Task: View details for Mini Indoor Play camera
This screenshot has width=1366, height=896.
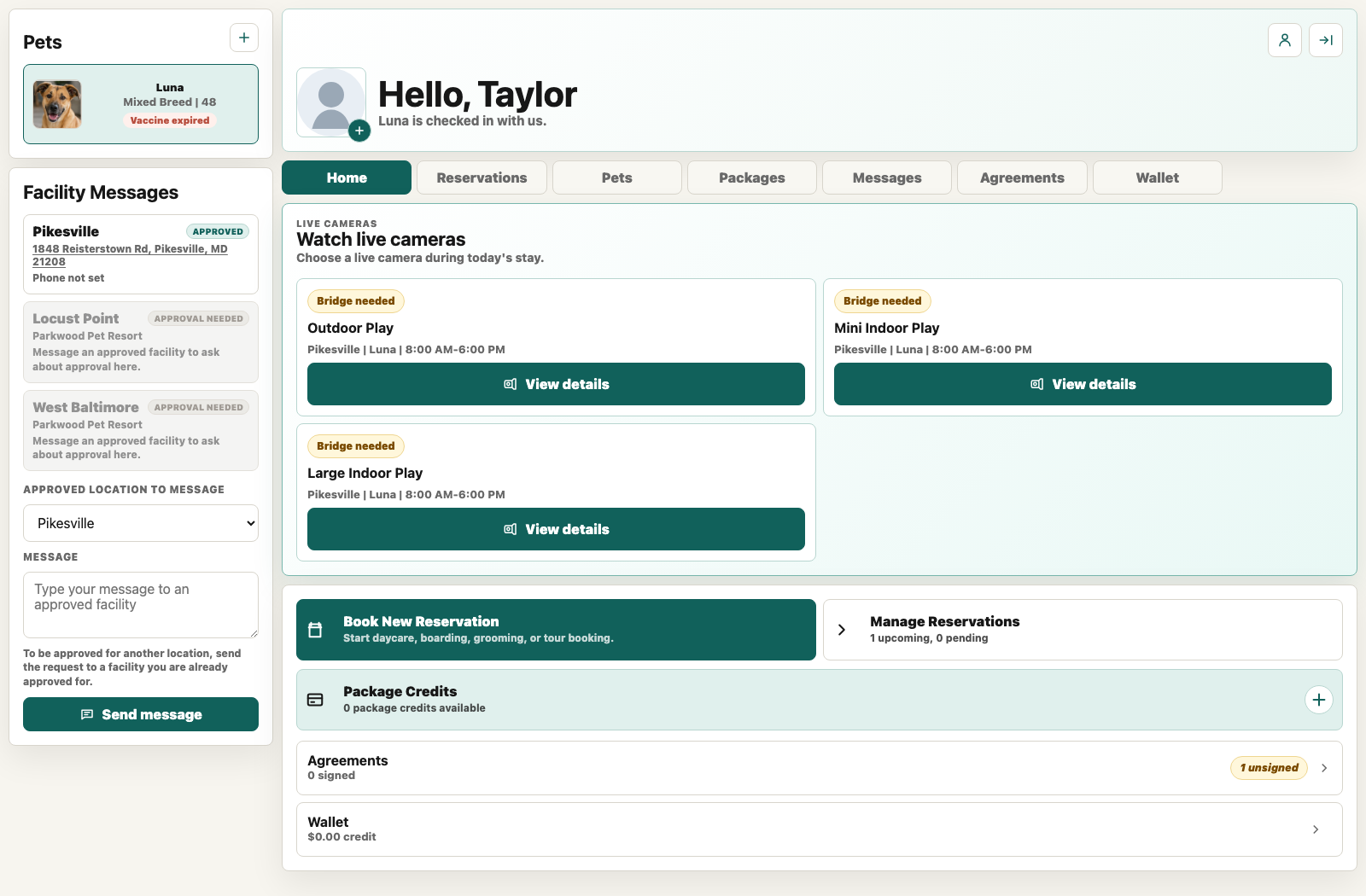Action: 1083,384
